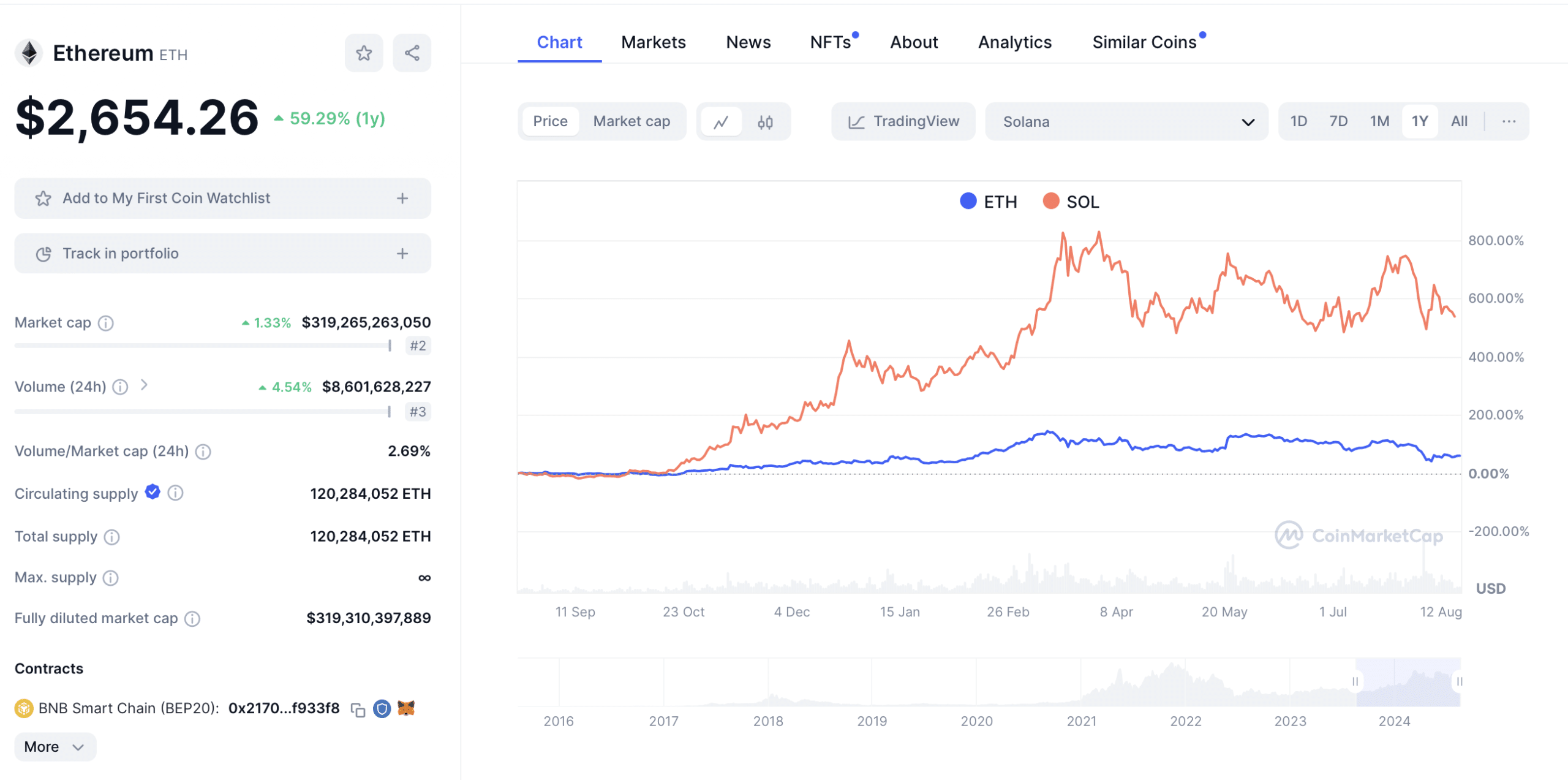Viewport: 1568px width, 780px height.
Task: Click the Circulating supply info icon
Action: (x=176, y=493)
